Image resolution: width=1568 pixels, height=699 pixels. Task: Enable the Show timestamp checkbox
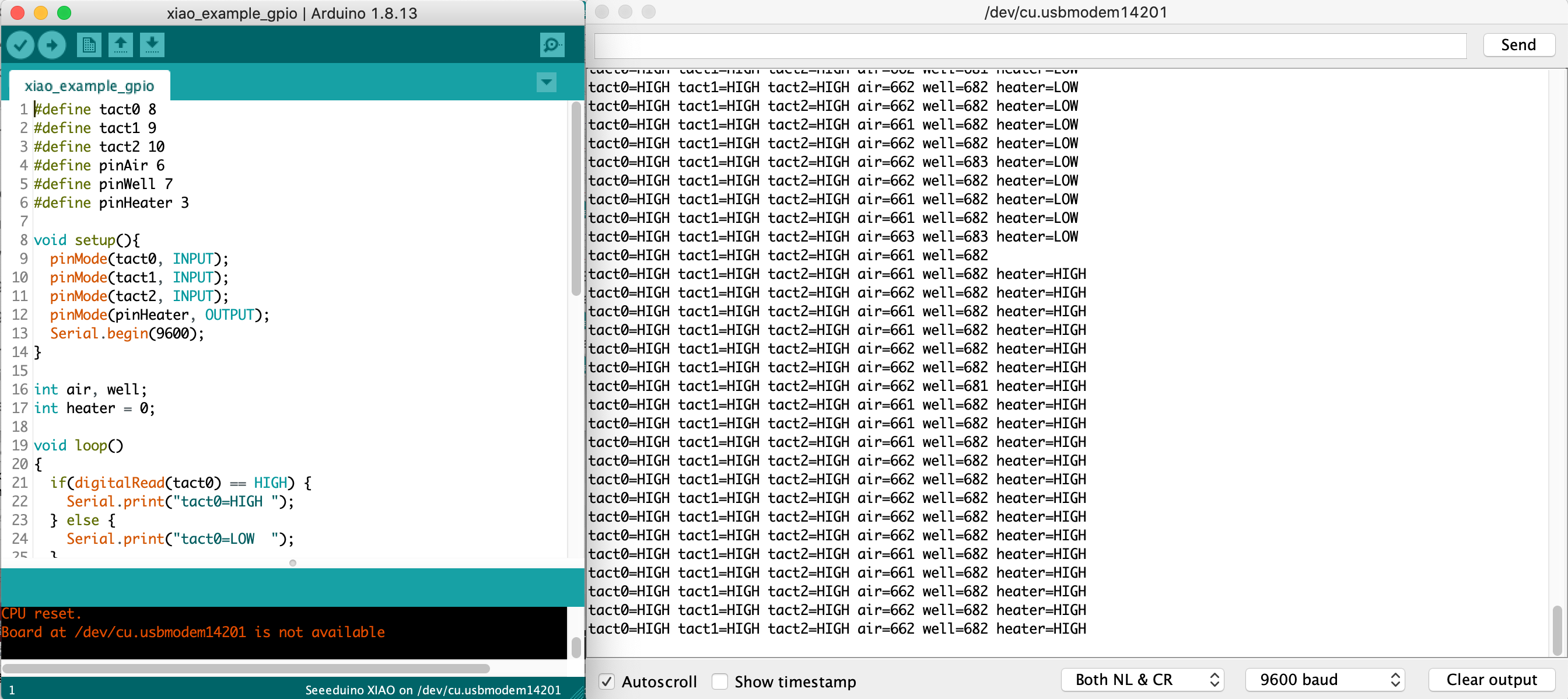click(x=719, y=681)
